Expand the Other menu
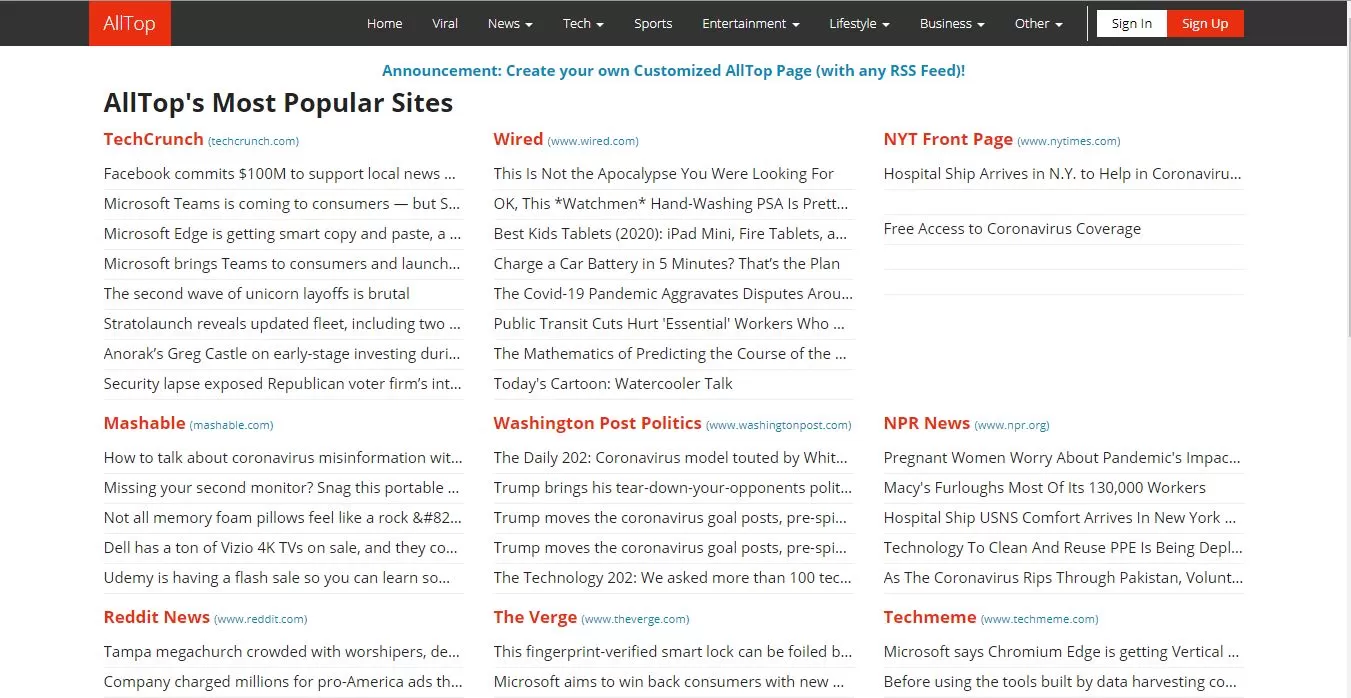The image size is (1351, 698). (1038, 23)
